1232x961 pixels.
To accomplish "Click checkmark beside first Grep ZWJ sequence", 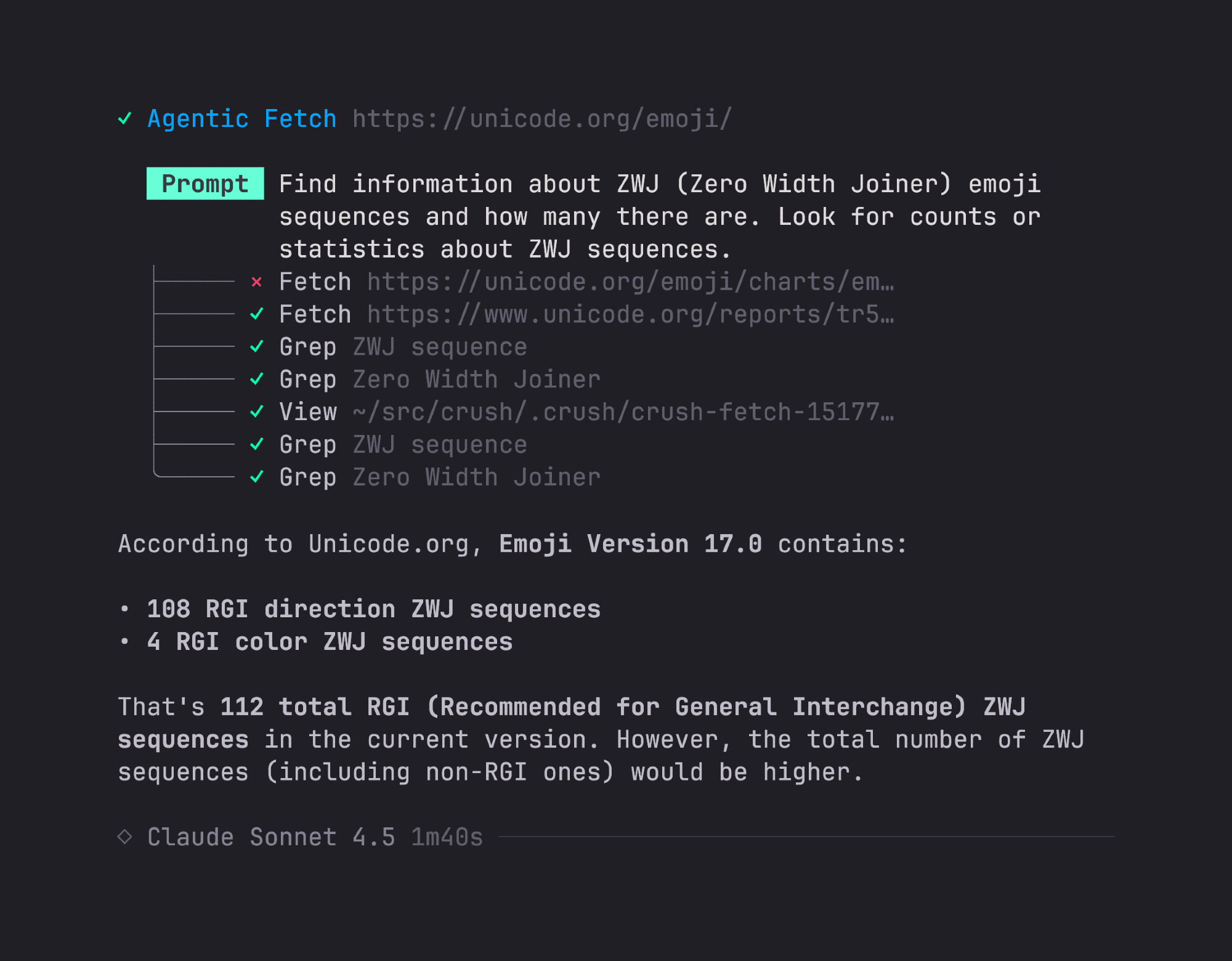I will [257, 347].
